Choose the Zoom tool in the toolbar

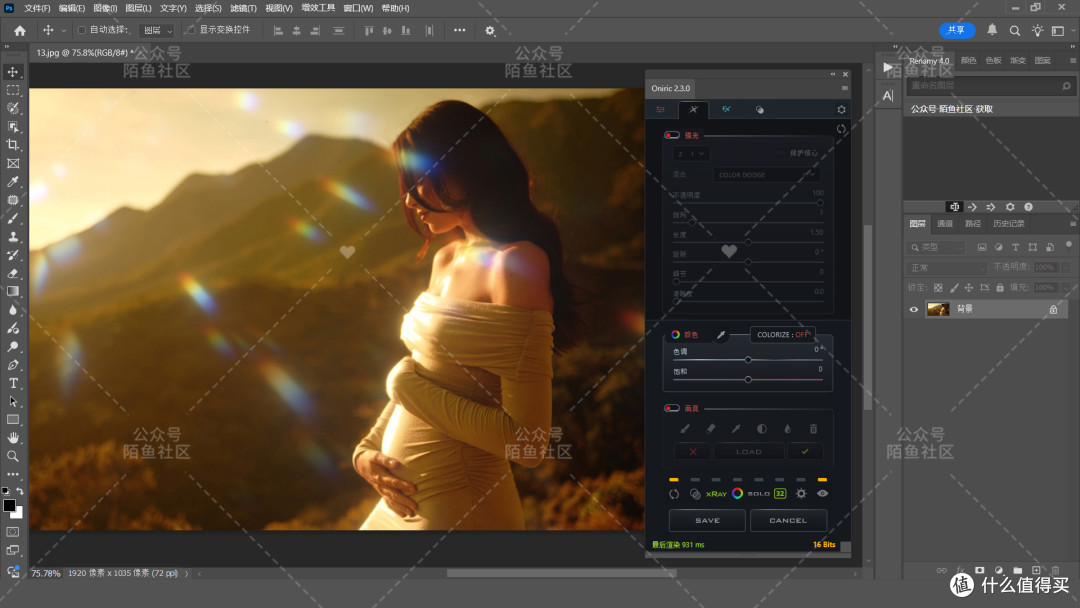[x=13, y=456]
